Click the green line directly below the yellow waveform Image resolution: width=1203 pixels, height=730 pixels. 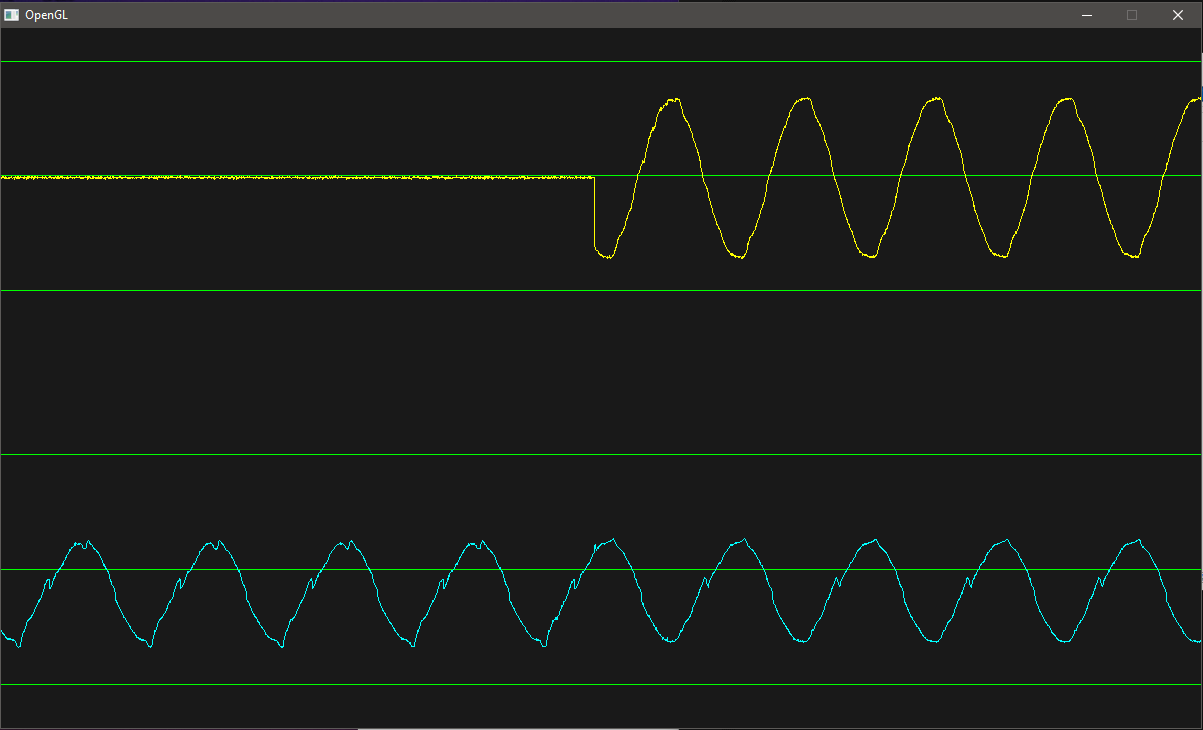pos(600,291)
